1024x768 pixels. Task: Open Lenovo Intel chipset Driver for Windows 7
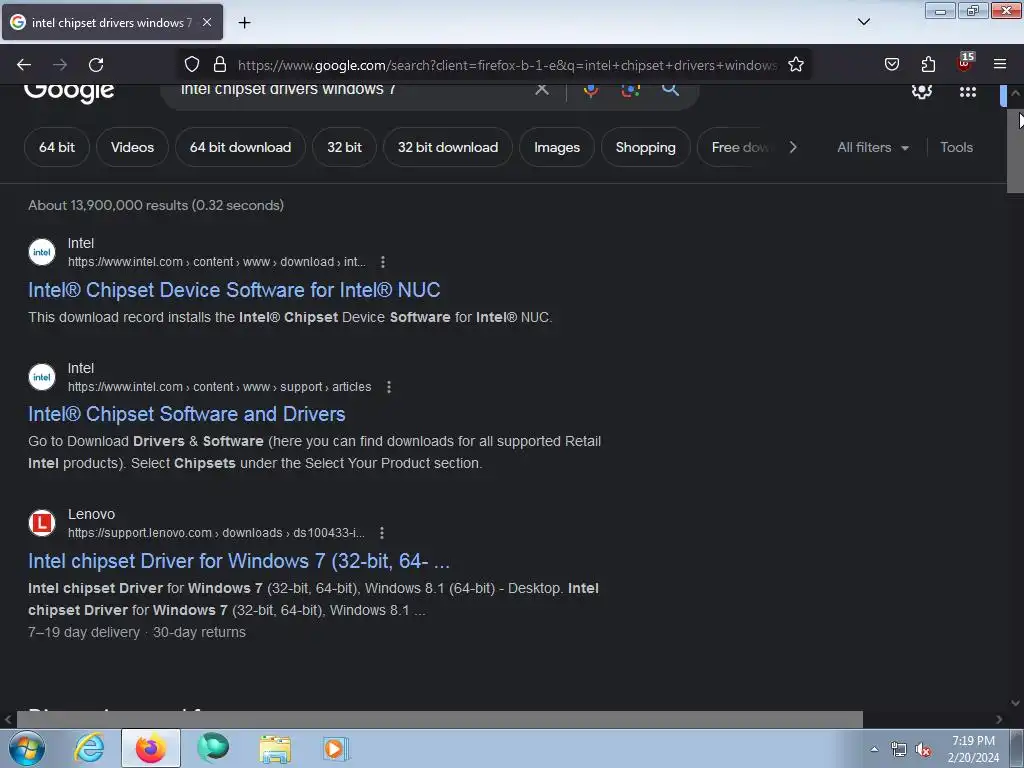tap(239, 561)
